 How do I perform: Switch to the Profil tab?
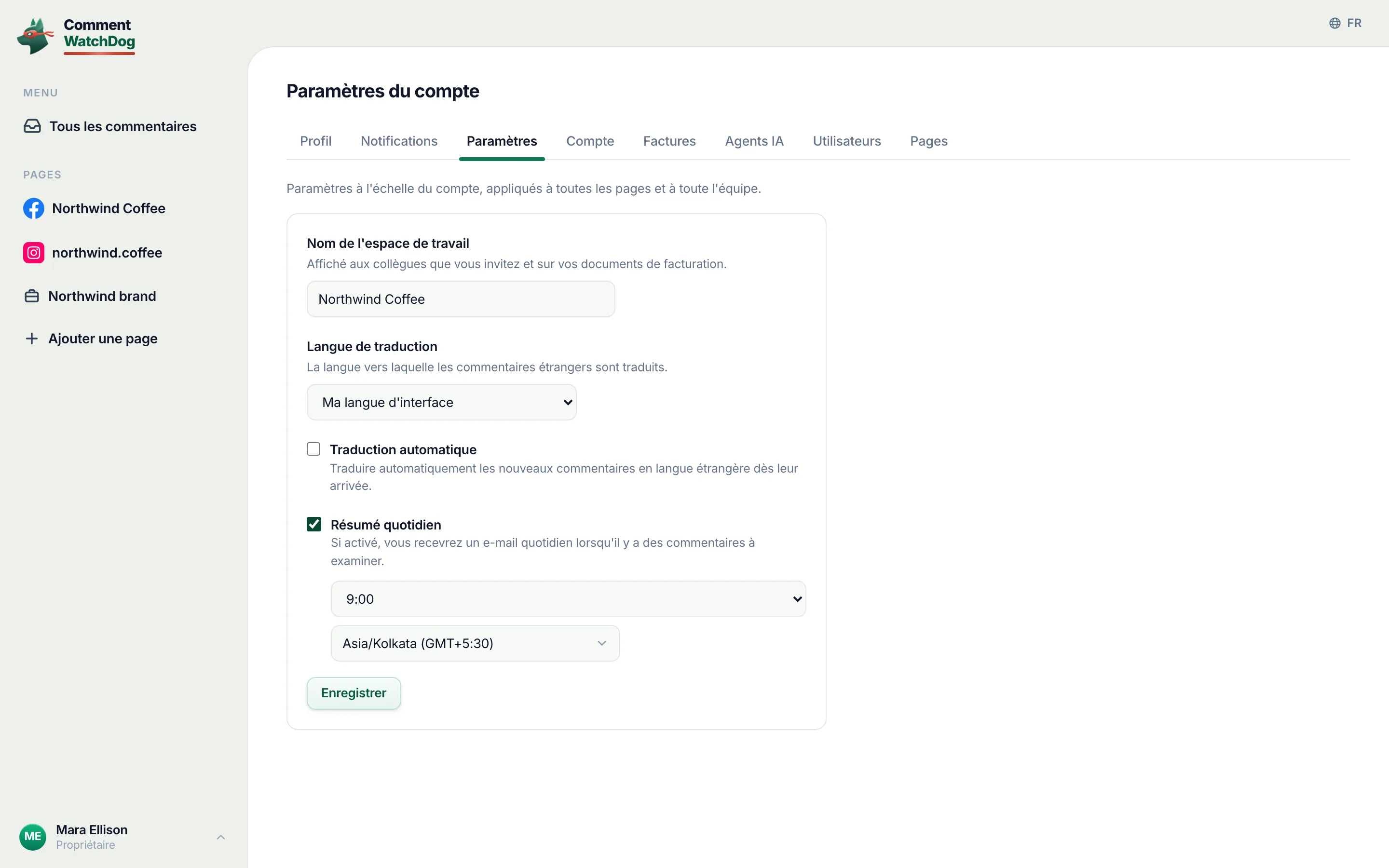[x=316, y=141]
